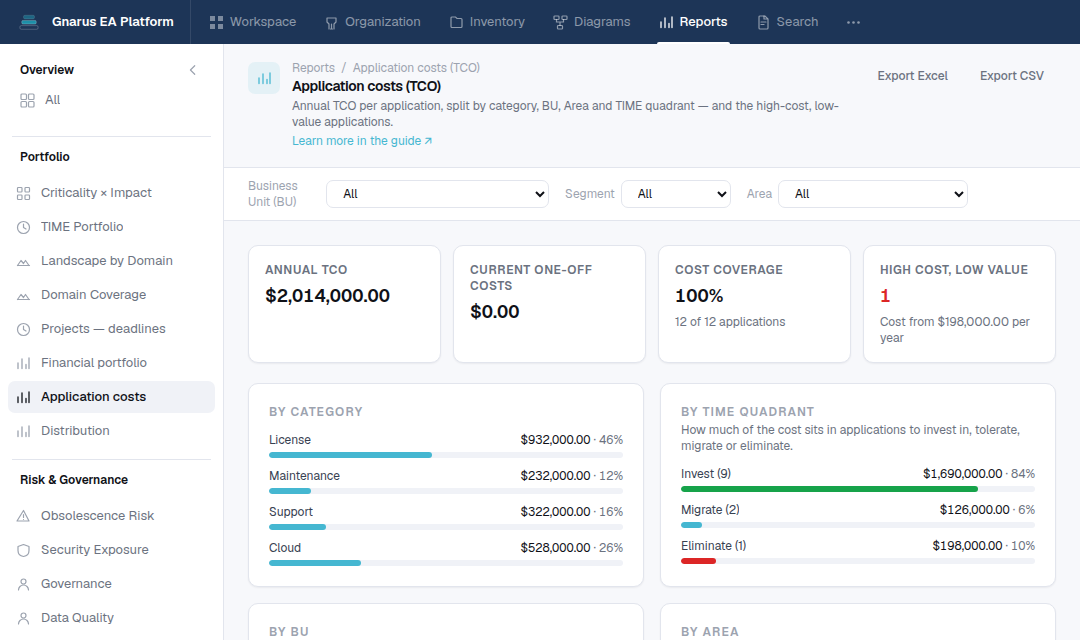Click the Eliminate (1) red progress bar
The image size is (1080, 640).
858,561
